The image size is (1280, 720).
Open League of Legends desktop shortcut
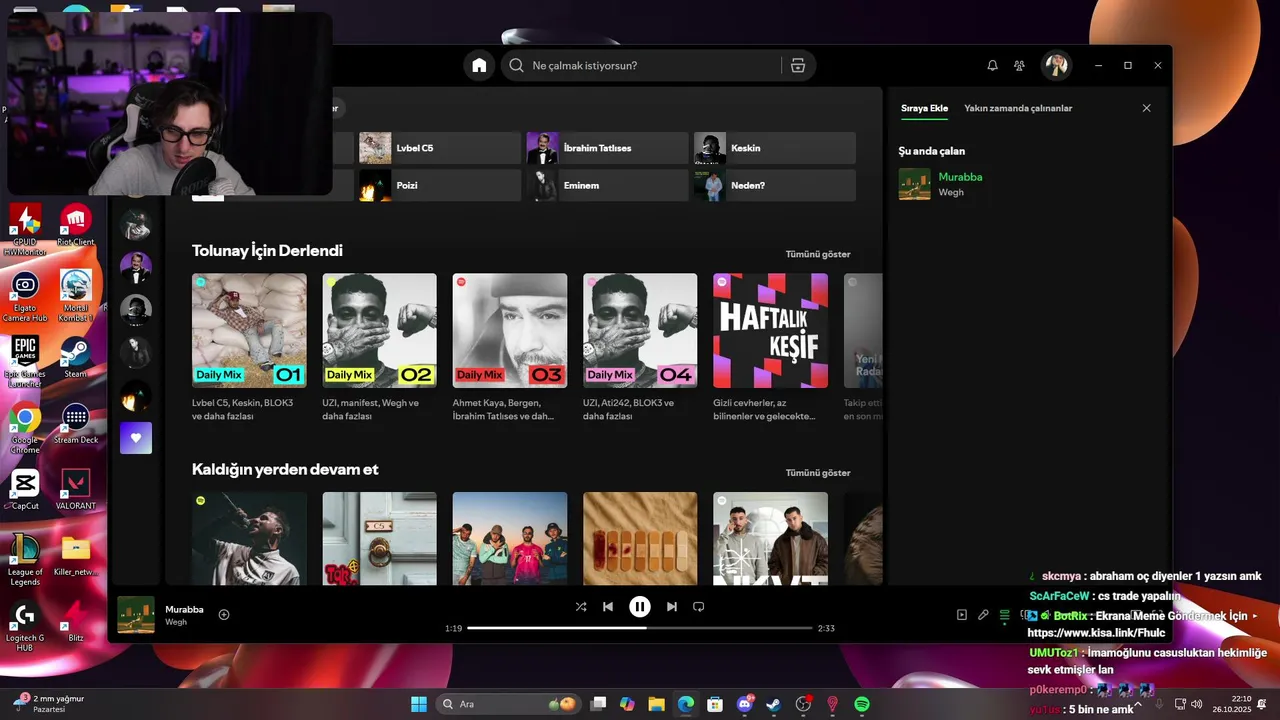(x=25, y=561)
